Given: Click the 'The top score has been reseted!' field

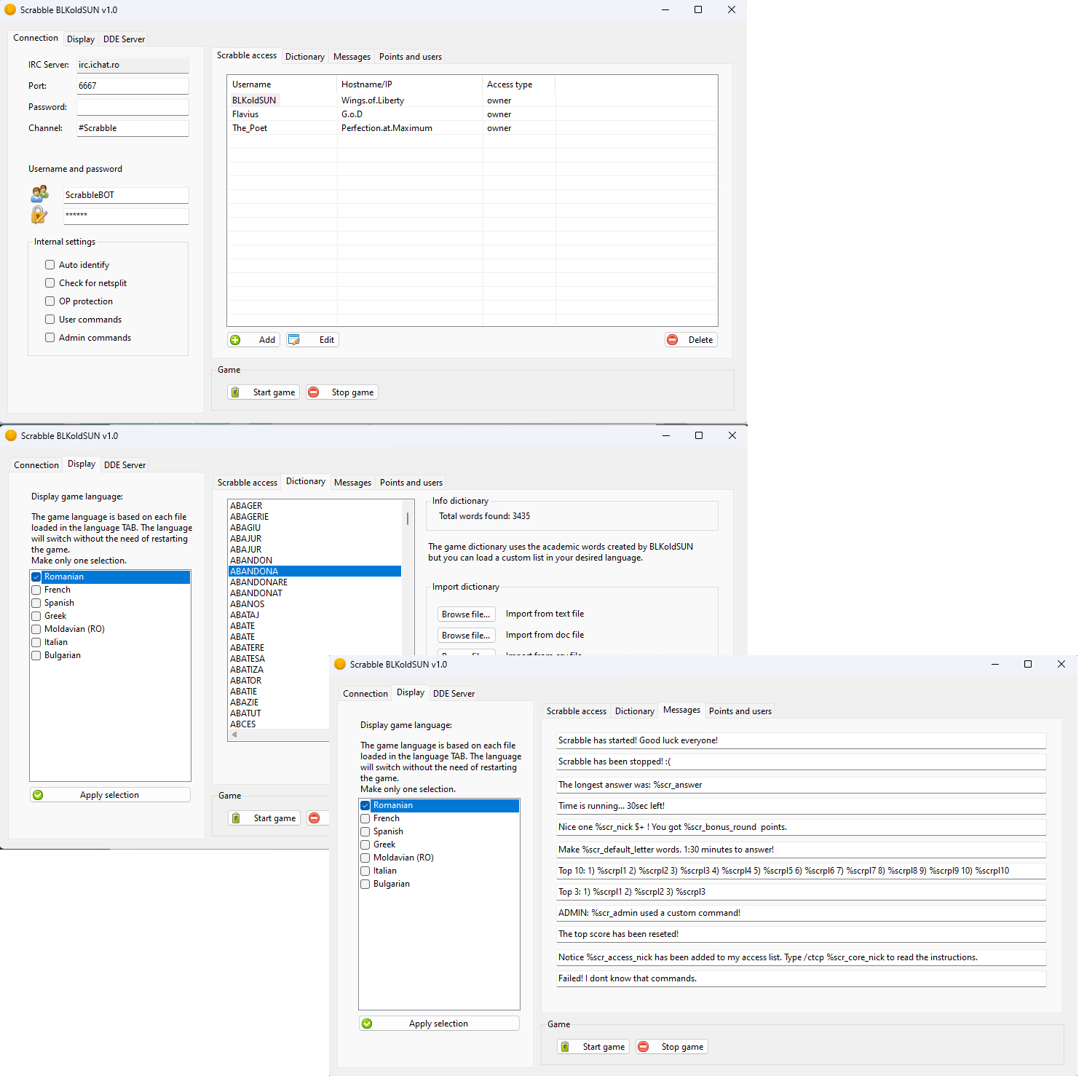Looking at the screenshot, I should [x=802, y=934].
